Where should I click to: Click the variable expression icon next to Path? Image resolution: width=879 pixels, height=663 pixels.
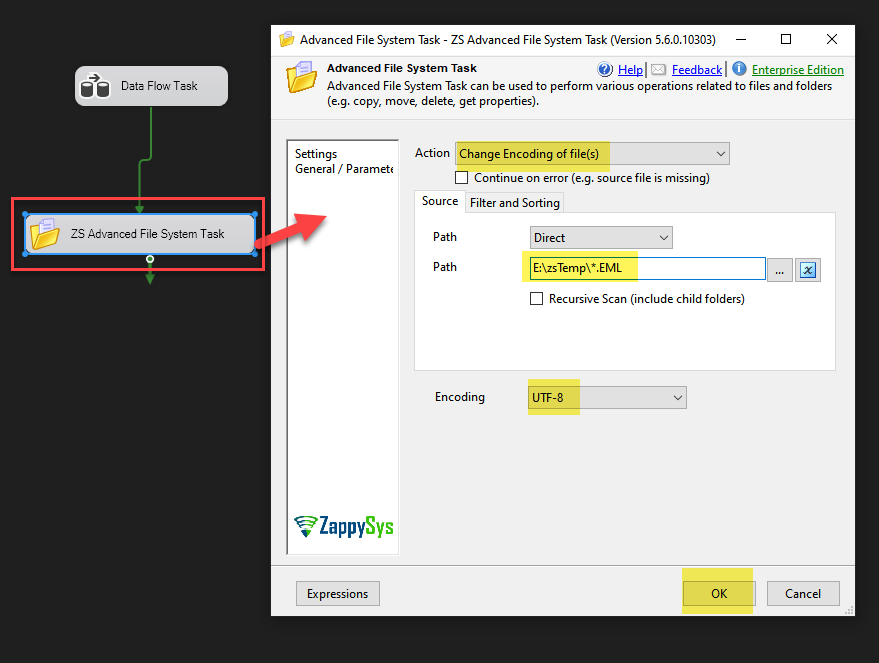(808, 270)
